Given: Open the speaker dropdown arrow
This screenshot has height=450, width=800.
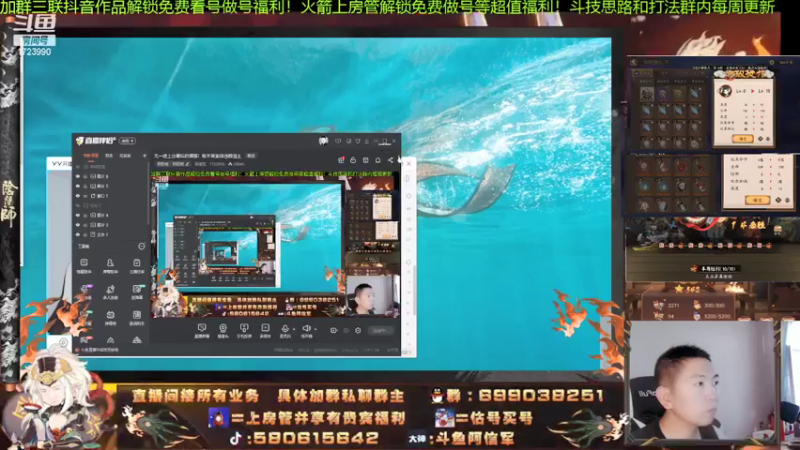Looking at the screenshot, I should tap(316, 329).
